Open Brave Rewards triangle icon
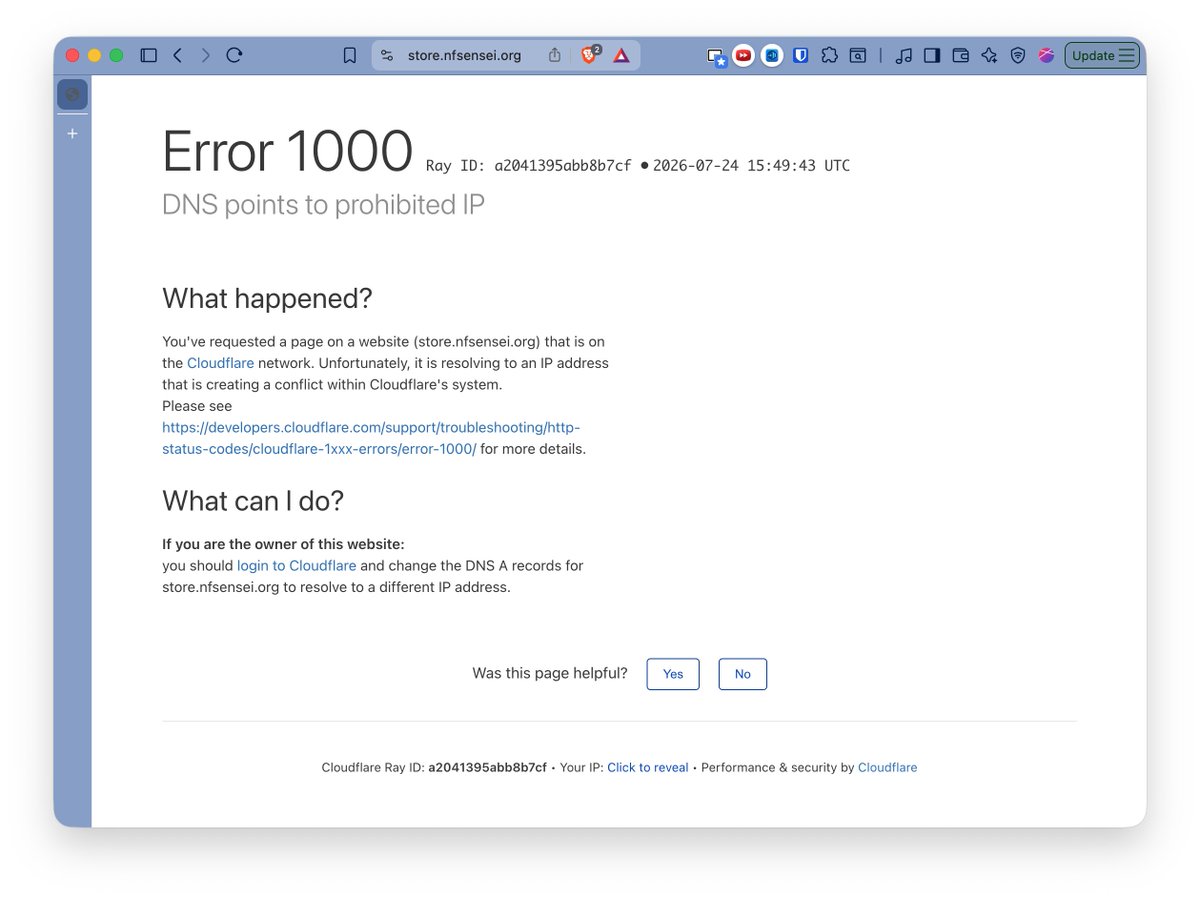This screenshot has width=1200, height=898. click(x=621, y=56)
